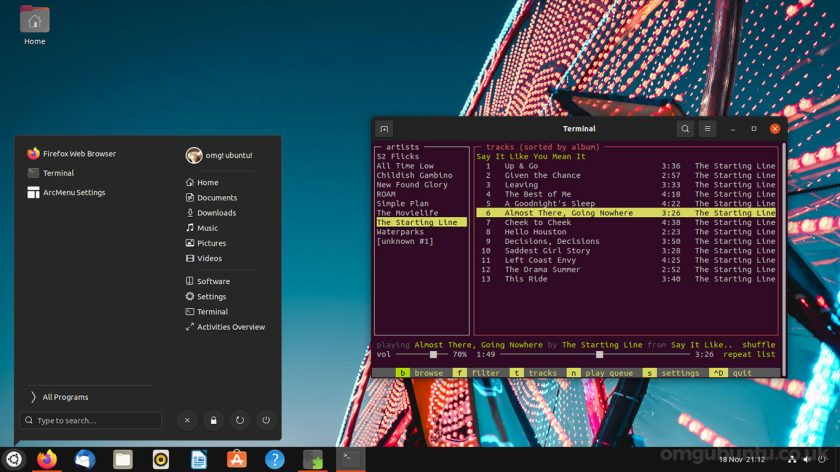This screenshot has height=472, width=840.
Task: Open Settings shortcut in ArcMenu
Action: point(206,296)
